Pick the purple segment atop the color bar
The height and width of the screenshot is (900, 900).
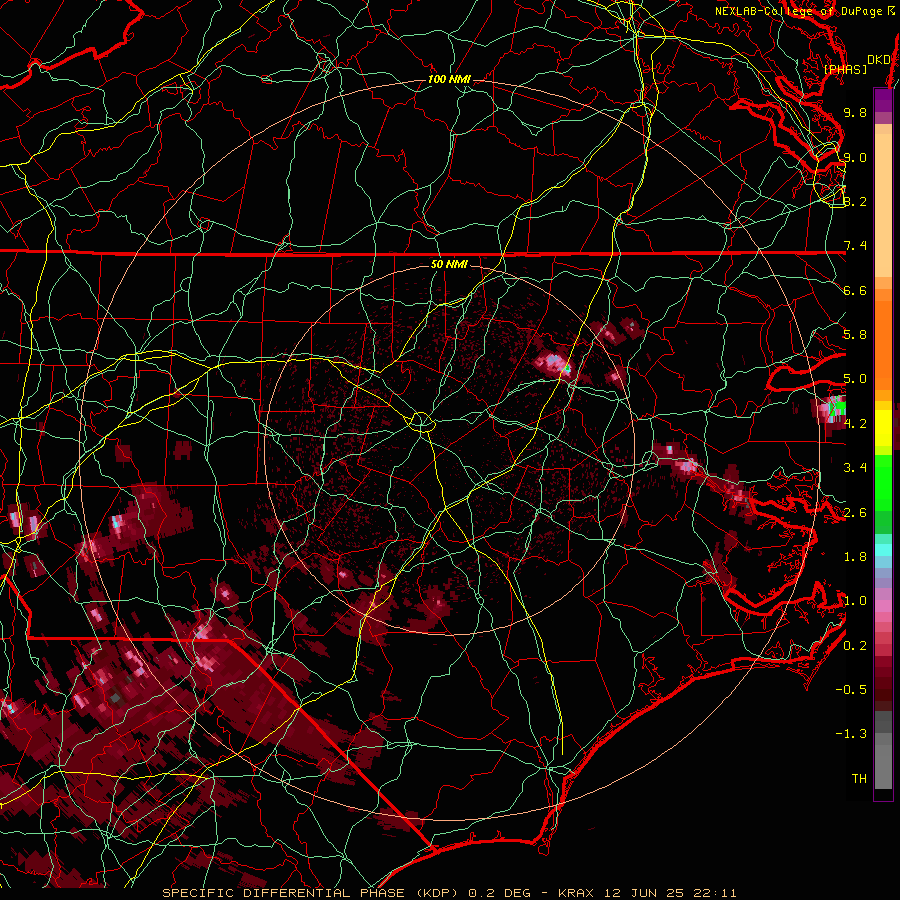883,100
